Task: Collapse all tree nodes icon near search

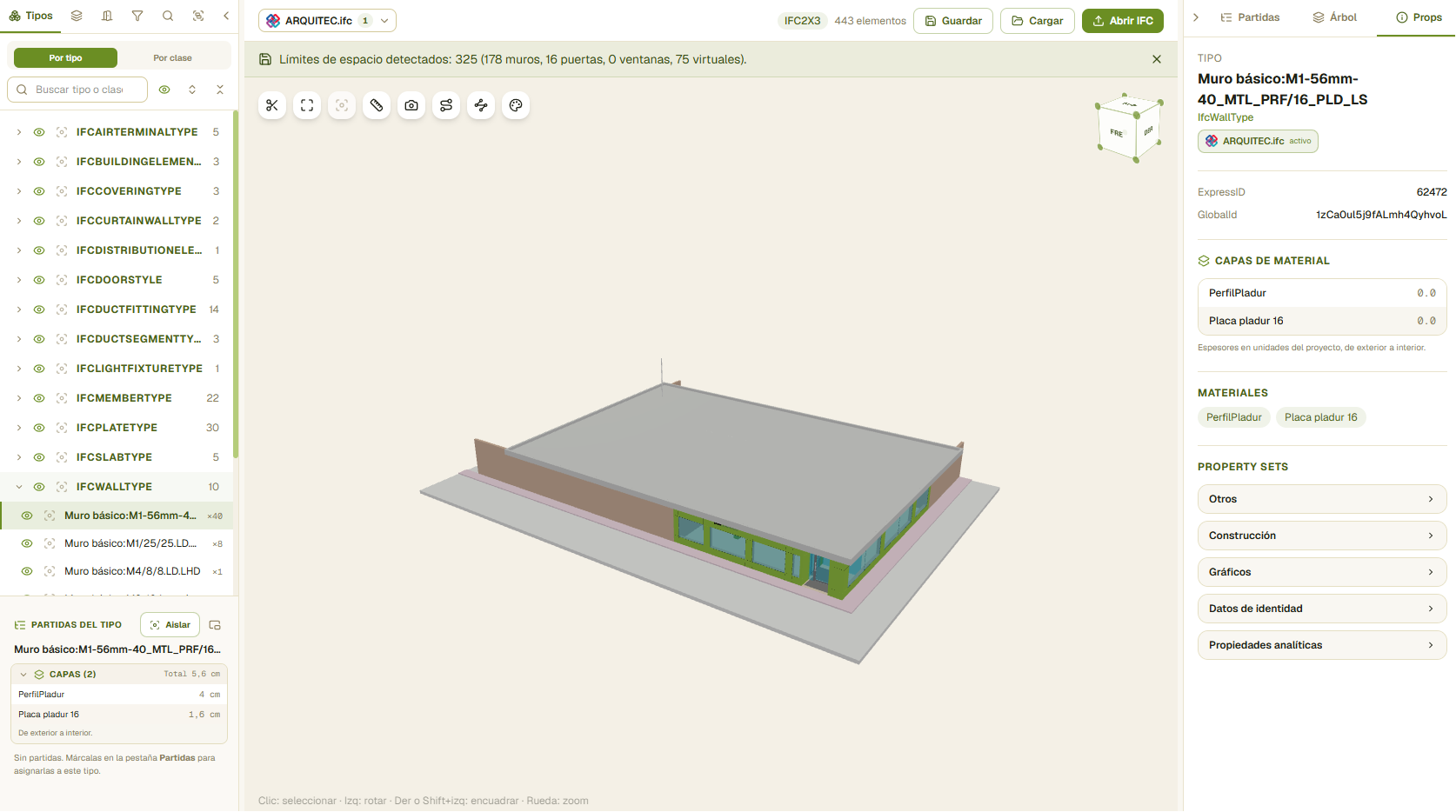Action: tap(220, 90)
